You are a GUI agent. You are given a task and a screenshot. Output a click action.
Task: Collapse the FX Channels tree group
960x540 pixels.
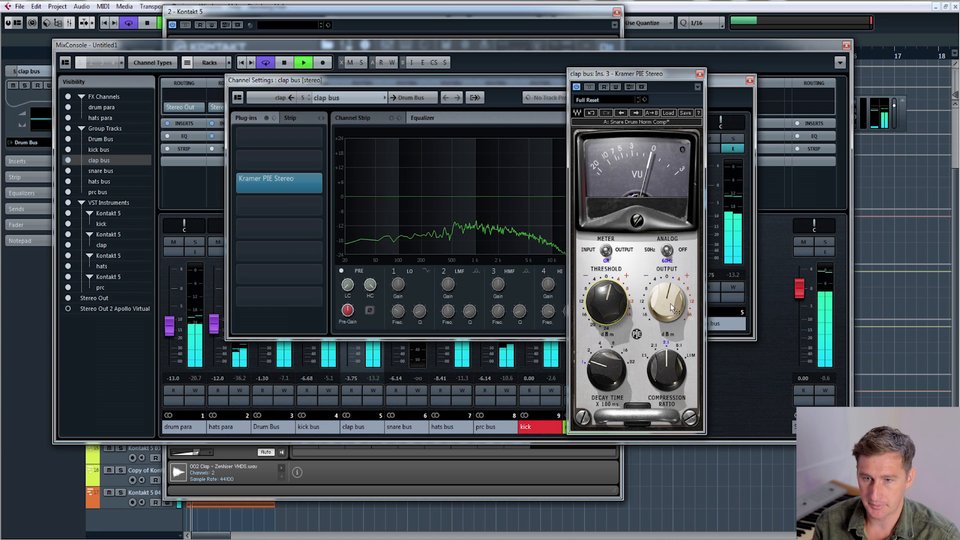click(81, 97)
